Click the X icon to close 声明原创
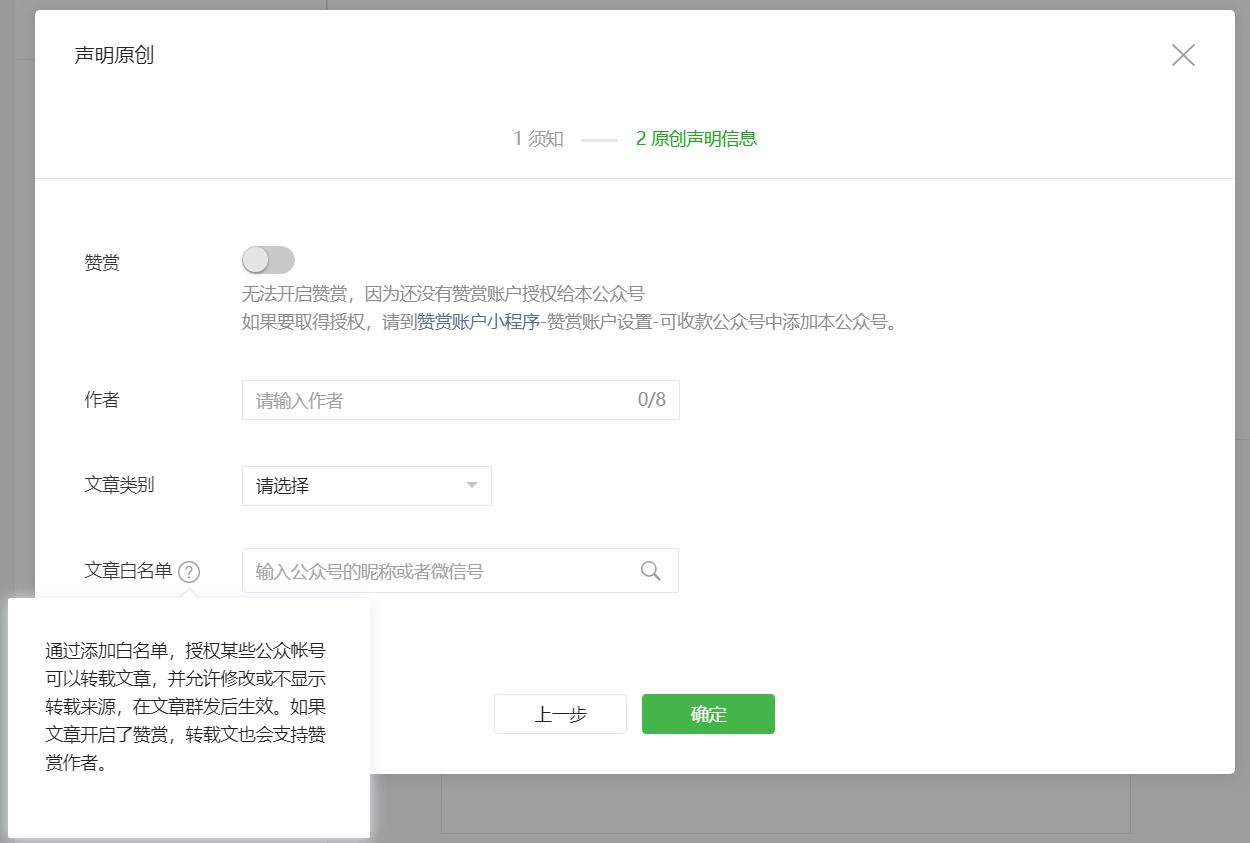The height and width of the screenshot is (843, 1250). point(1183,55)
